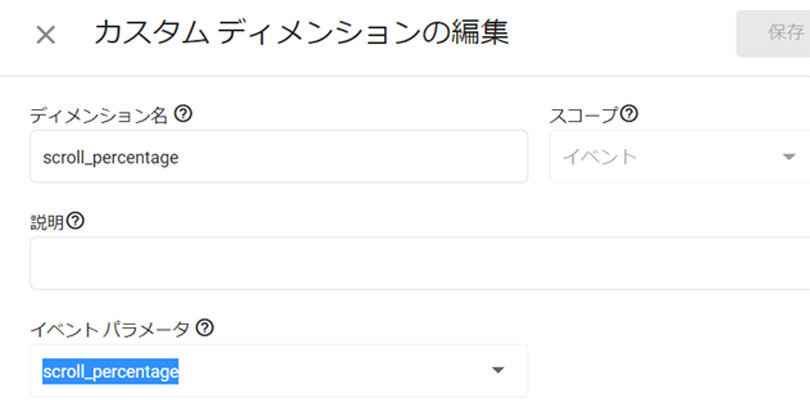The image size is (810, 400).
Task: Open help icon beside イベント パラメータ
Action: coord(205,328)
